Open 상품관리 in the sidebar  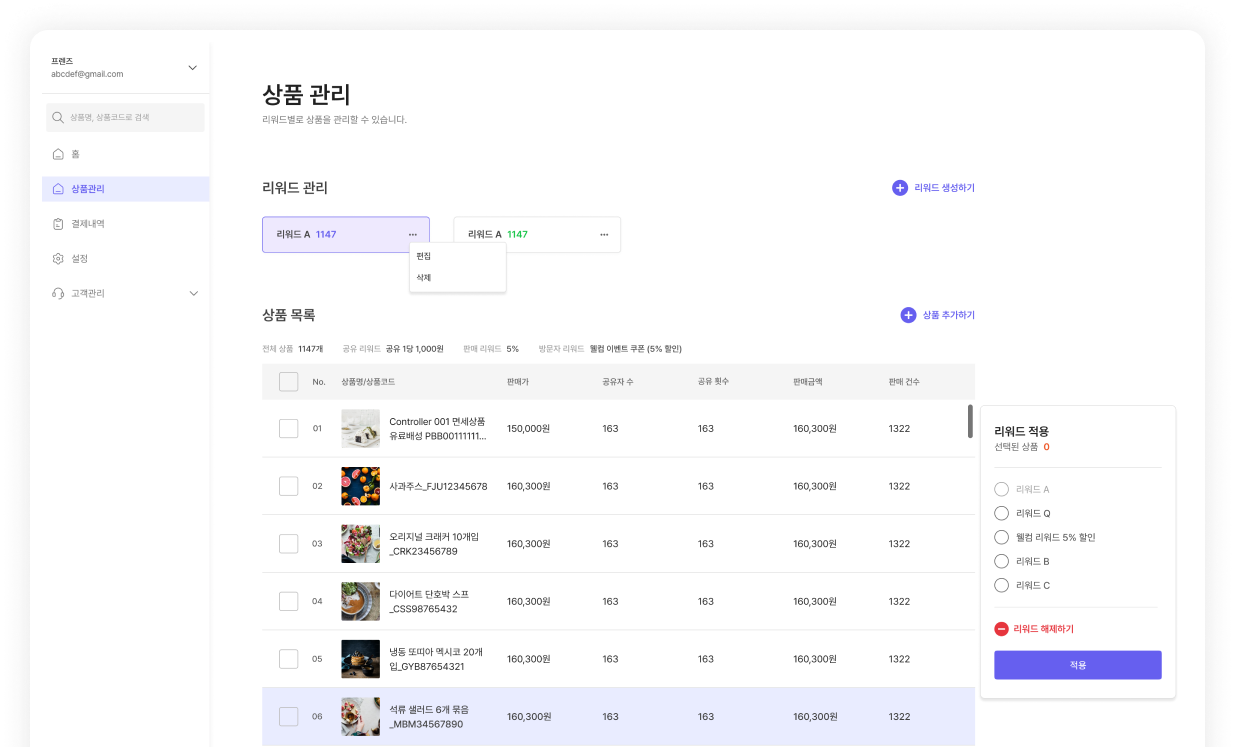(126, 189)
